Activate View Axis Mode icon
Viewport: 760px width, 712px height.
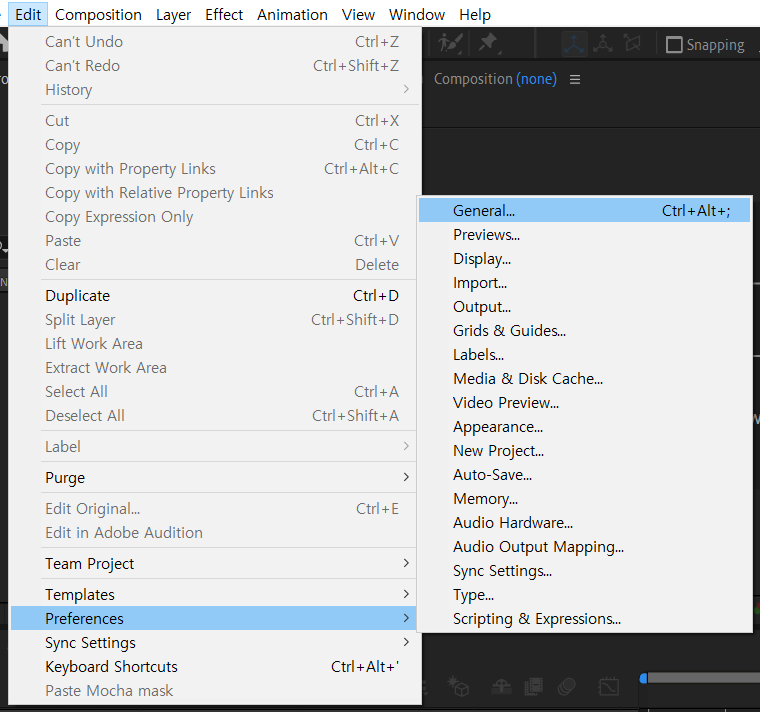click(x=633, y=44)
